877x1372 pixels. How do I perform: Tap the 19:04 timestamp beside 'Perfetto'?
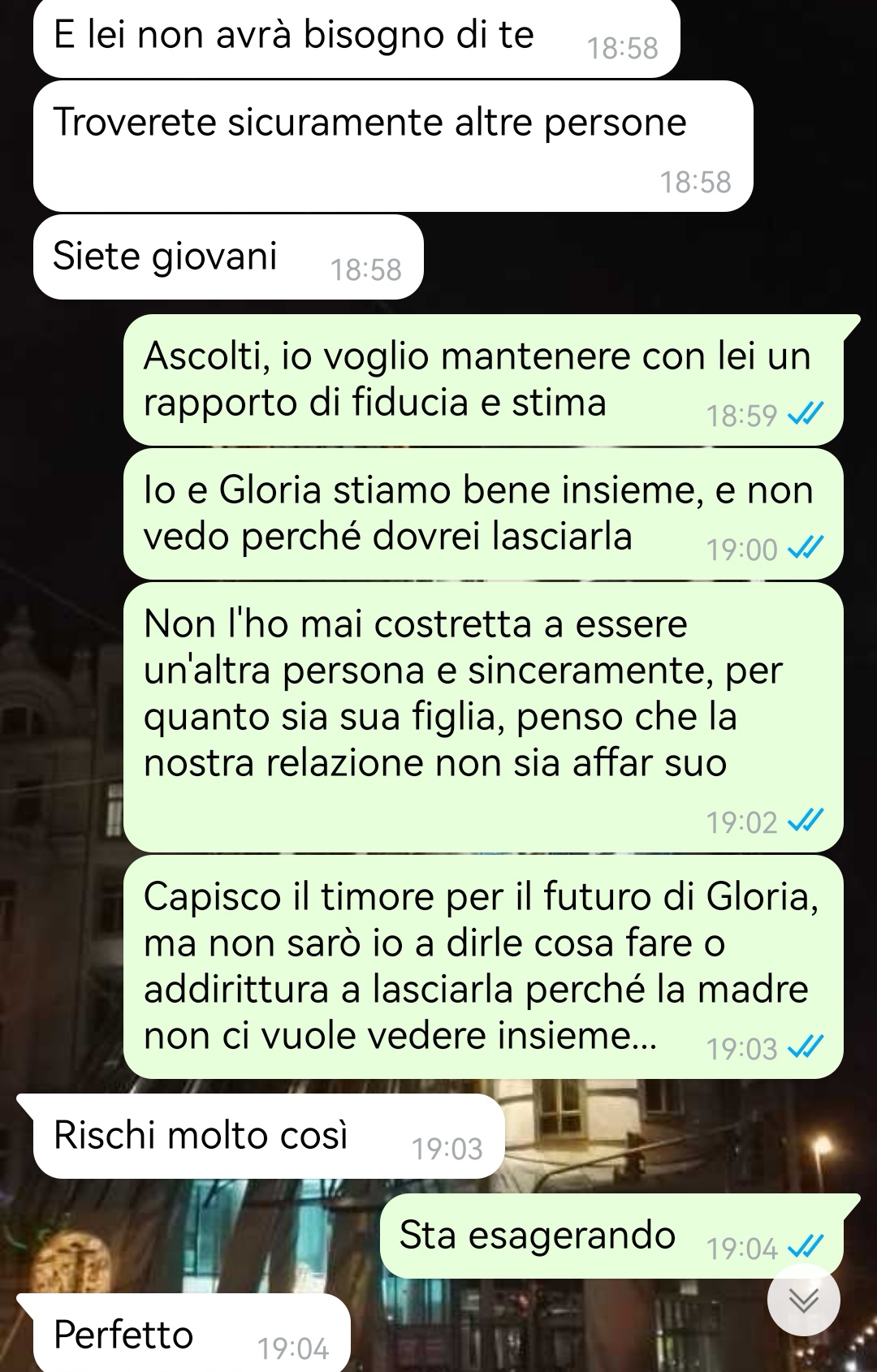click(293, 1348)
